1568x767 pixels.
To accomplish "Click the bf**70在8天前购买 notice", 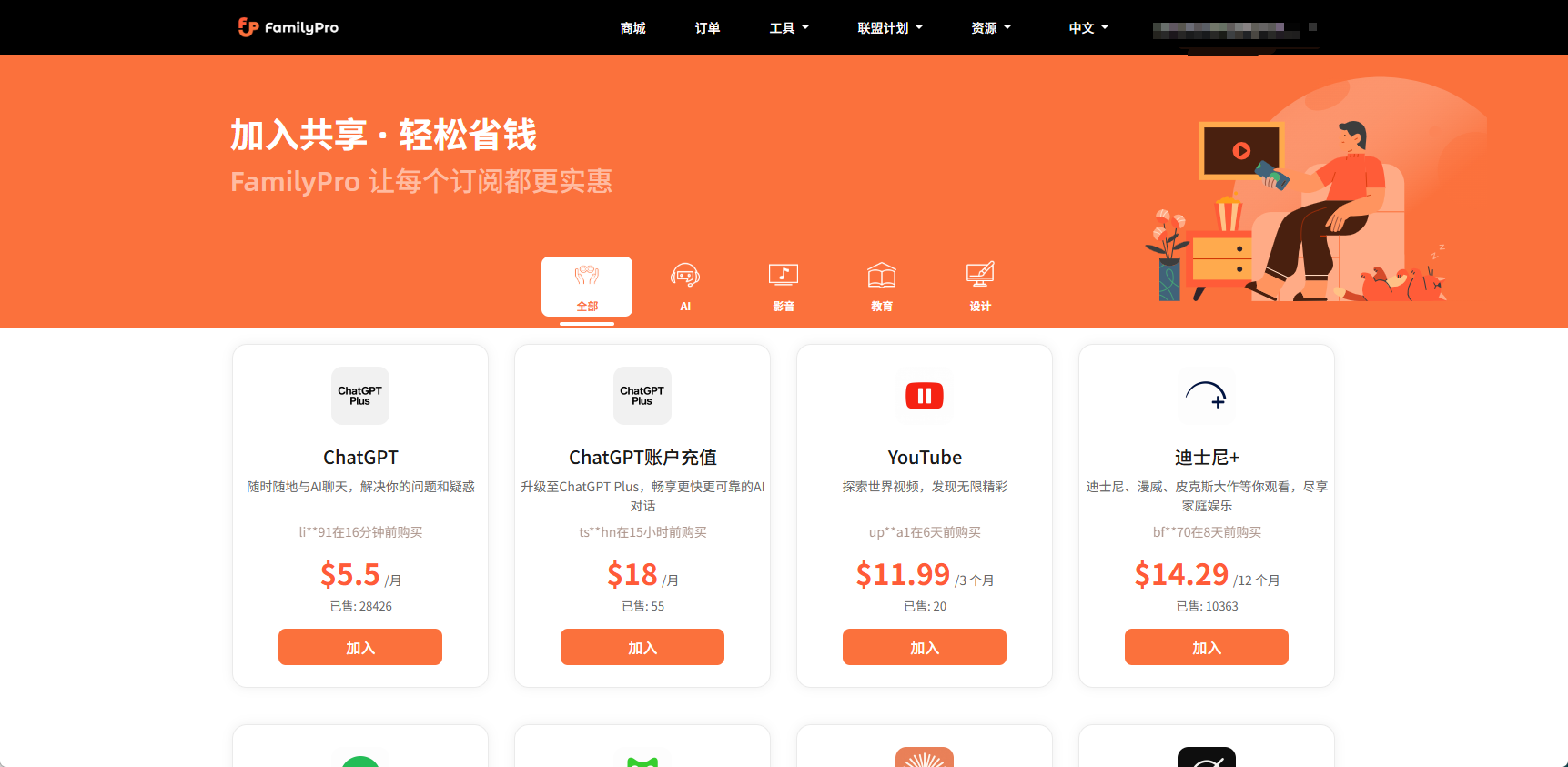I will click(1207, 532).
